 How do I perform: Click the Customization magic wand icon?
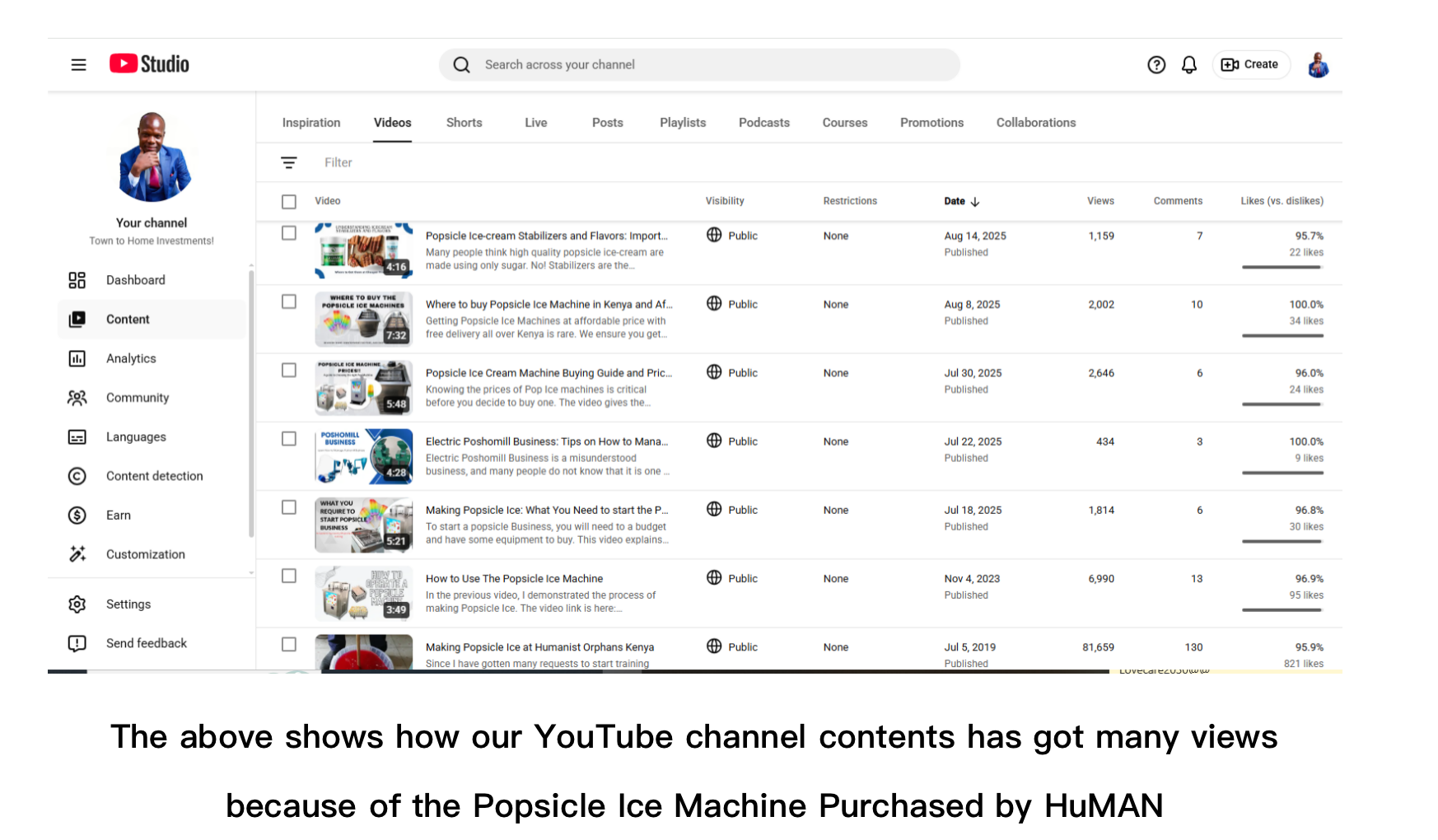[x=77, y=554]
